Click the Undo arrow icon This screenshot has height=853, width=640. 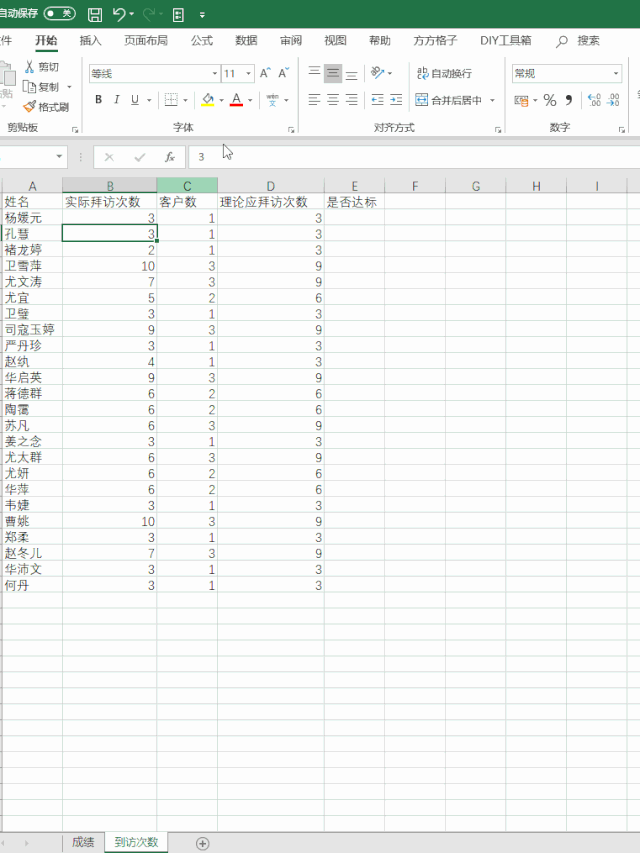click(119, 14)
